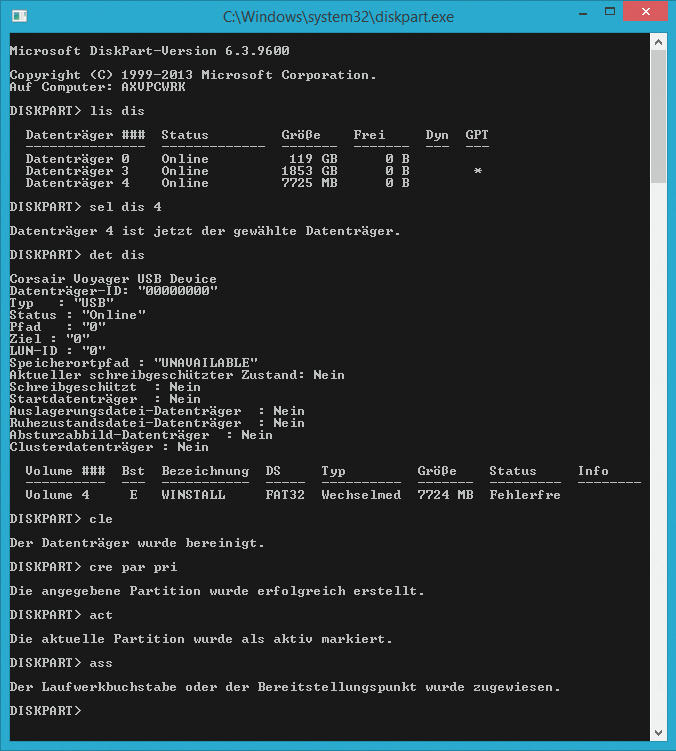676x751 pixels.
Task: Click the 'Dyn' column header
Action: (437, 135)
